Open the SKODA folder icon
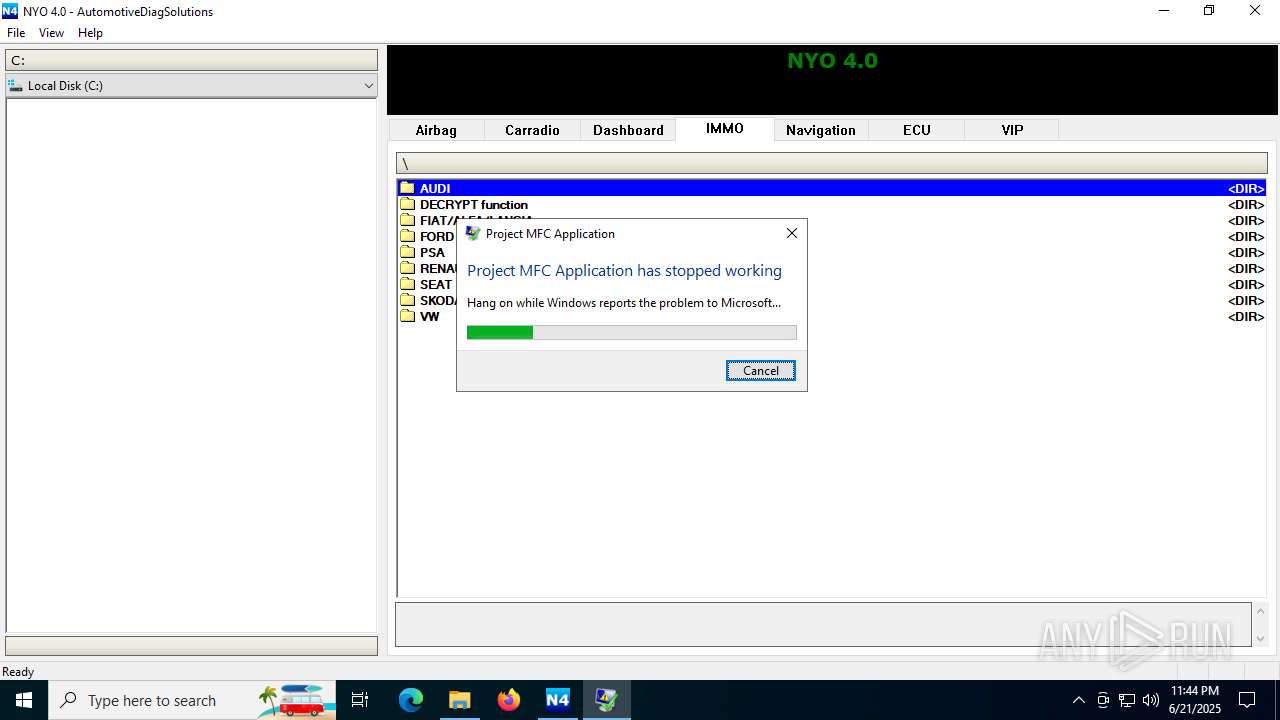This screenshot has width=1280, height=720. click(407, 300)
